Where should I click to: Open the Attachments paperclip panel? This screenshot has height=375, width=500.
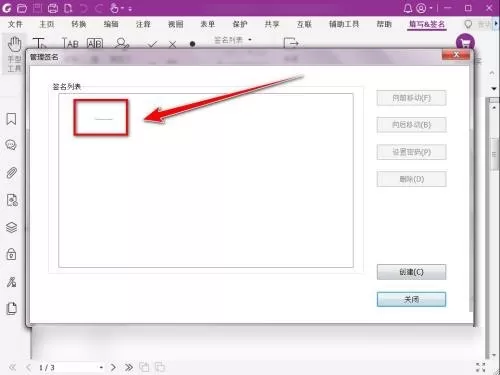[x=11, y=173]
